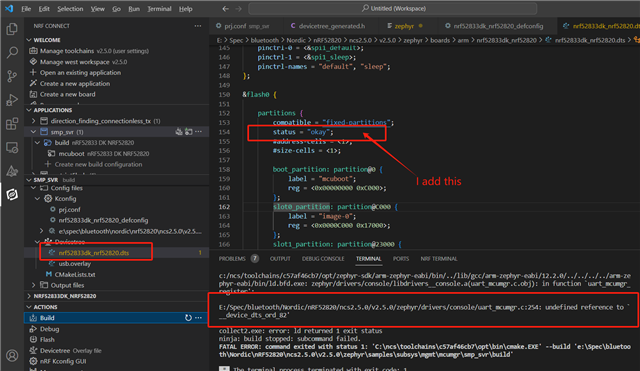Open NRF CONNECT panel more actions
This screenshot has height=371, width=640.
tap(198, 26)
